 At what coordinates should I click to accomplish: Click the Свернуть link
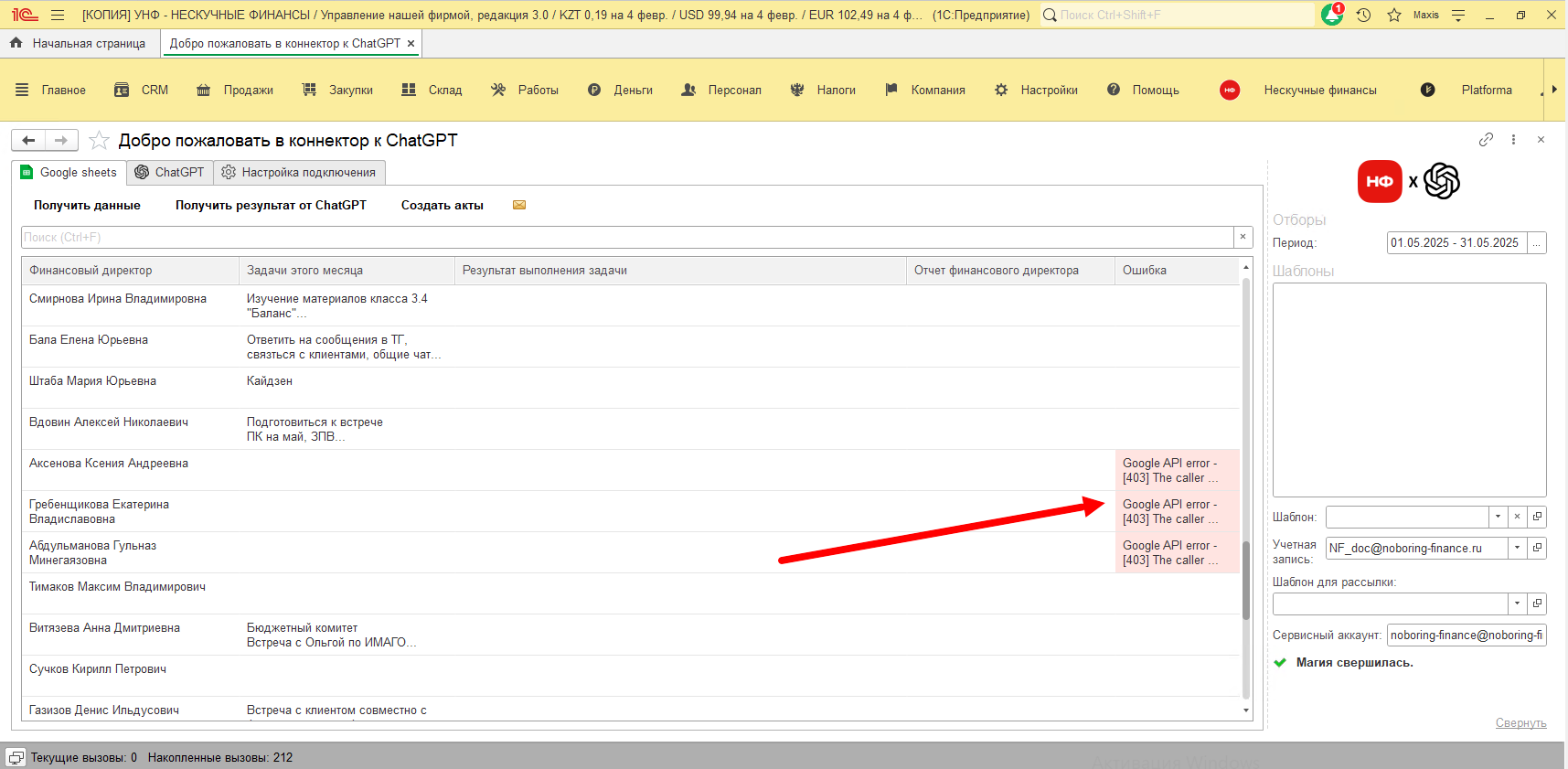(x=1520, y=722)
